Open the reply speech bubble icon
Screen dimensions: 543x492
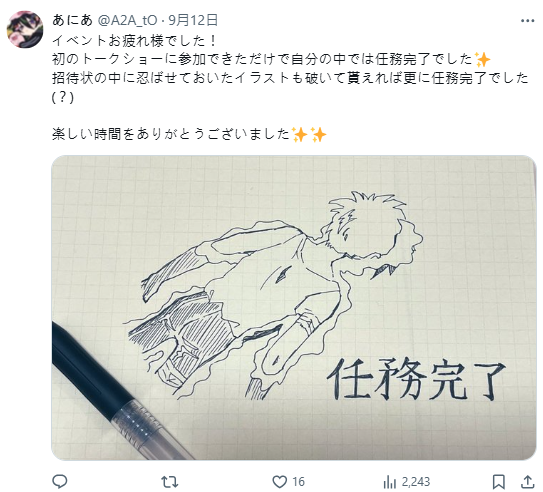click(x=60, y=481)
